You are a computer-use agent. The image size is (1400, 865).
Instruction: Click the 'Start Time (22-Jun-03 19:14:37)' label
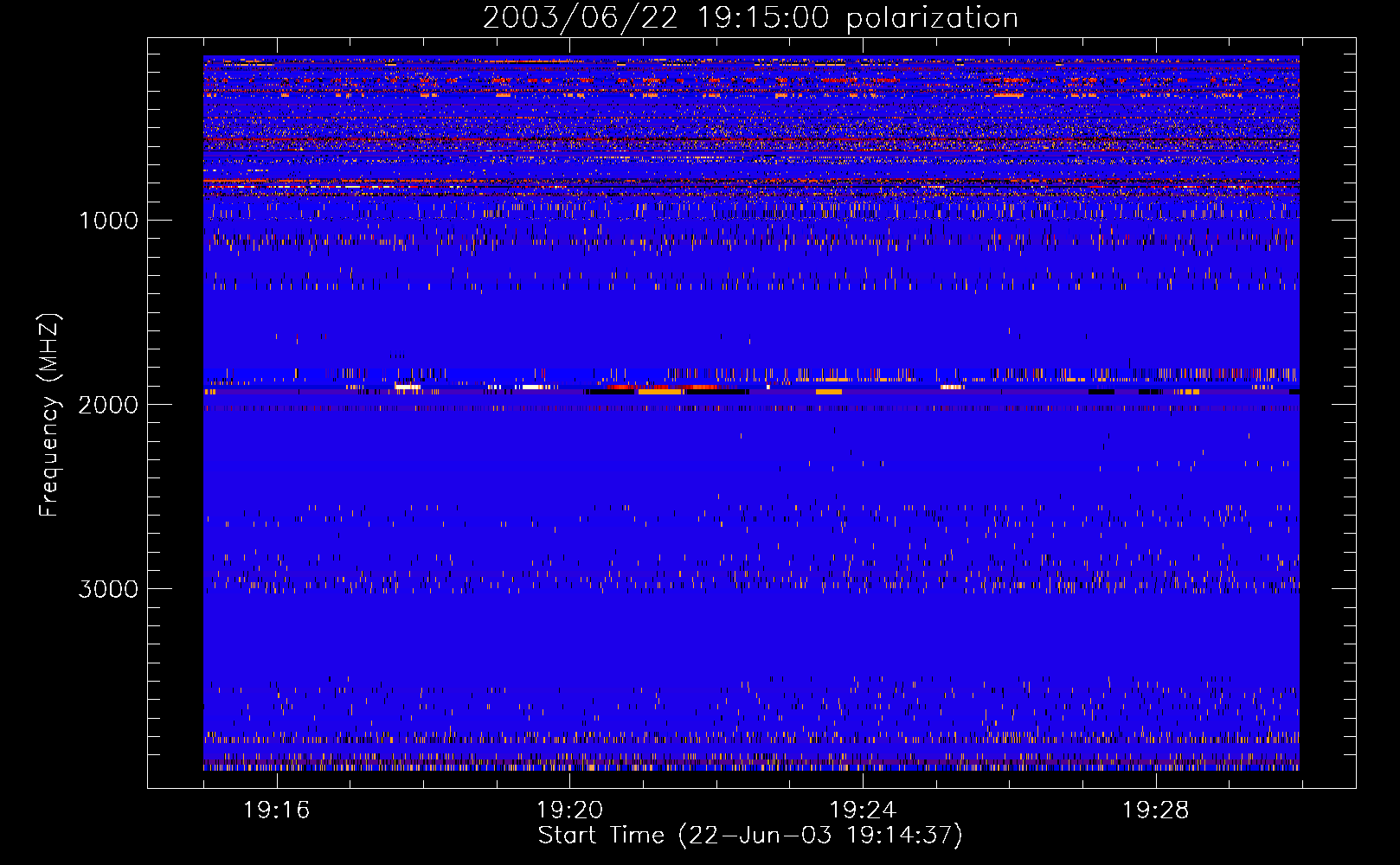[750, 836]
